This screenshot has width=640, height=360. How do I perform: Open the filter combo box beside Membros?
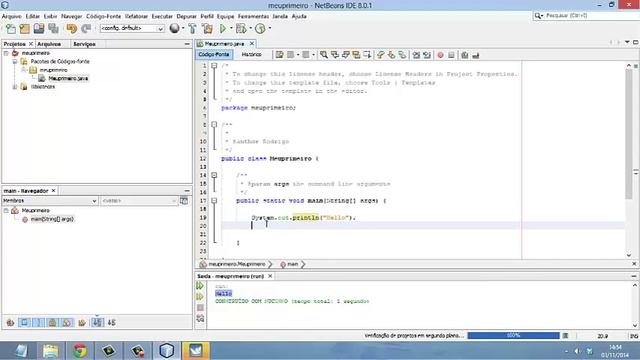[139, 201]
